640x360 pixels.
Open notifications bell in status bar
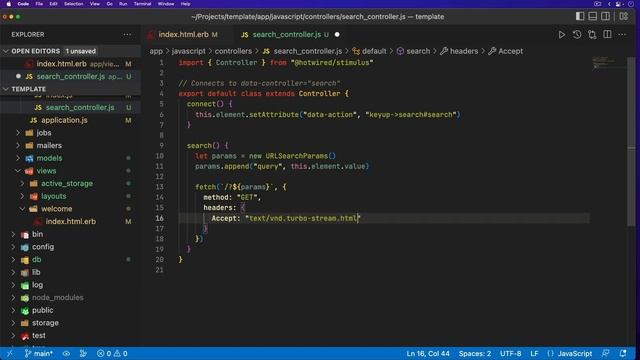pos(623,353)
